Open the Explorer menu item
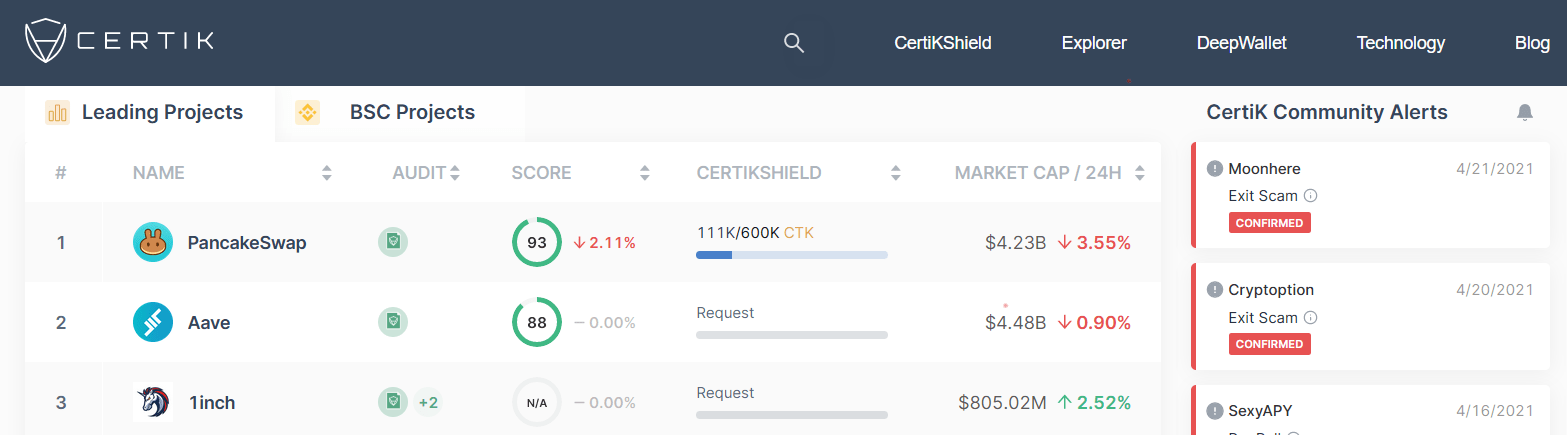 point(1094,43)
